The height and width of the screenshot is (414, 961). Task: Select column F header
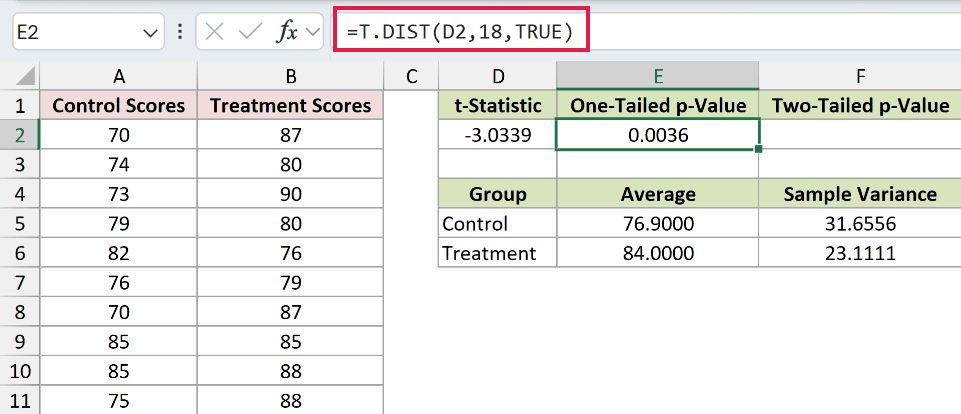[860, 77]
